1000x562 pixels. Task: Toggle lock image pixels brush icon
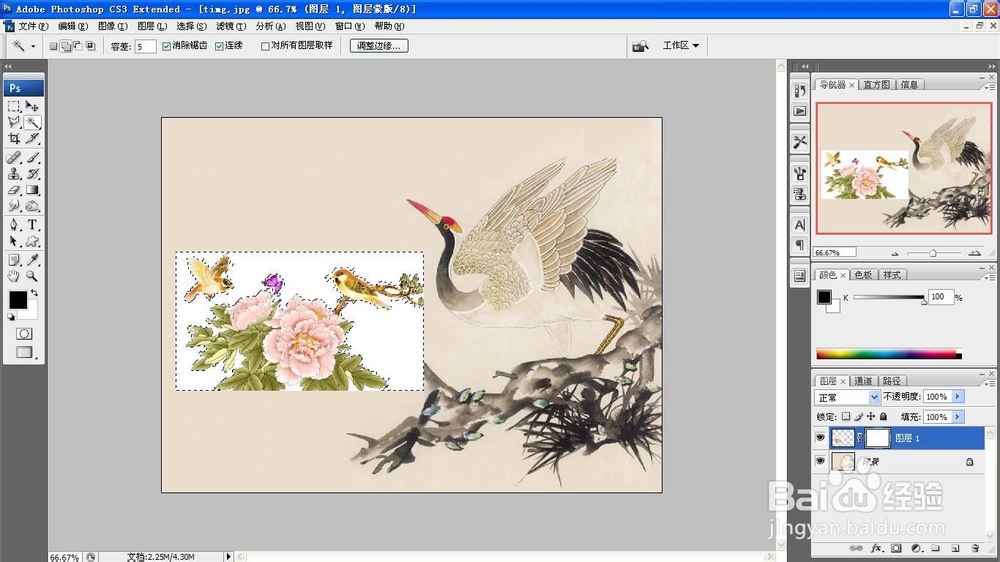[858, 417]
